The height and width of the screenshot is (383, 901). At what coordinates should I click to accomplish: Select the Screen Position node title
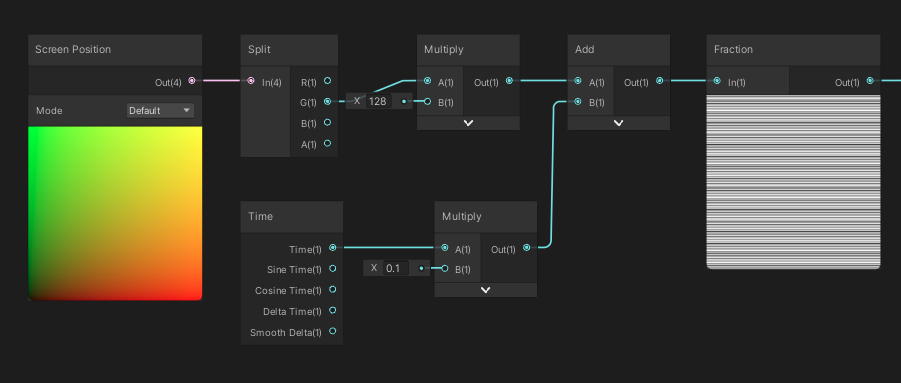click(x=73, y=49)
